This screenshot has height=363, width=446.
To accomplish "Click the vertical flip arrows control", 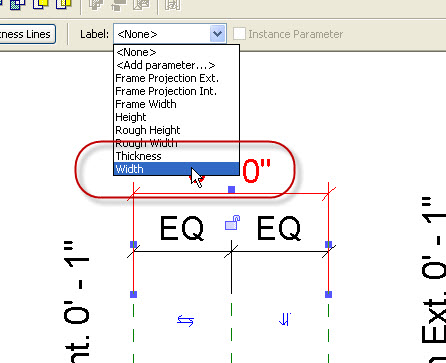I will 285,320.
